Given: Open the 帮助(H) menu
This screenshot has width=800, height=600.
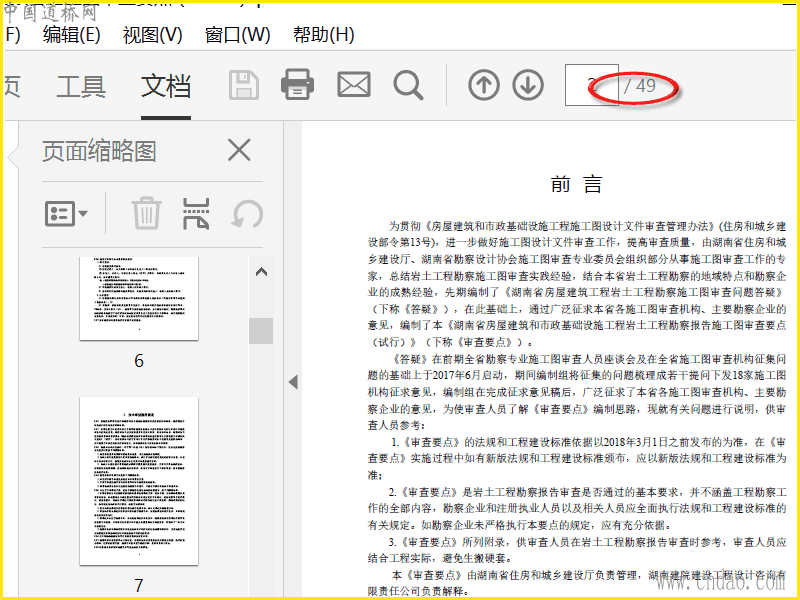Looking at the screenshot, I should point(323,35).
